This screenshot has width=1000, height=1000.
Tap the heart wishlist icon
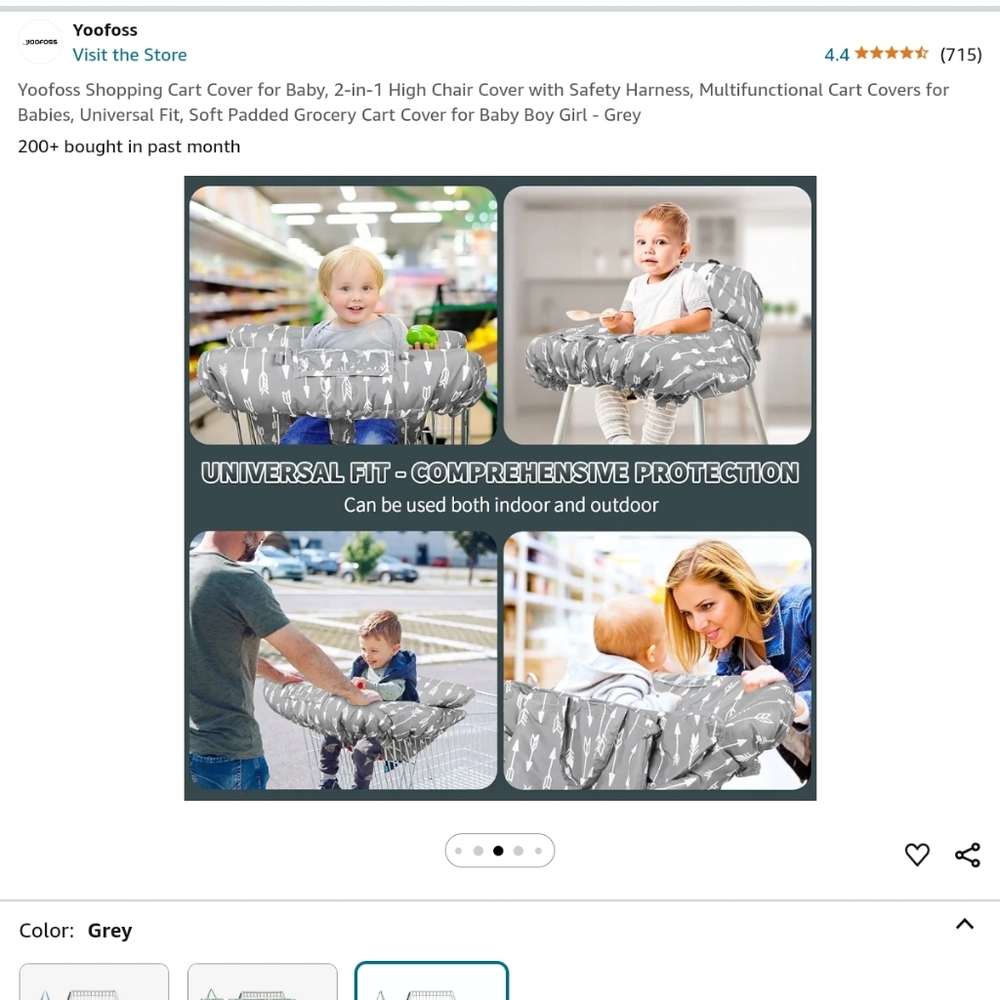tap(916, 855)
